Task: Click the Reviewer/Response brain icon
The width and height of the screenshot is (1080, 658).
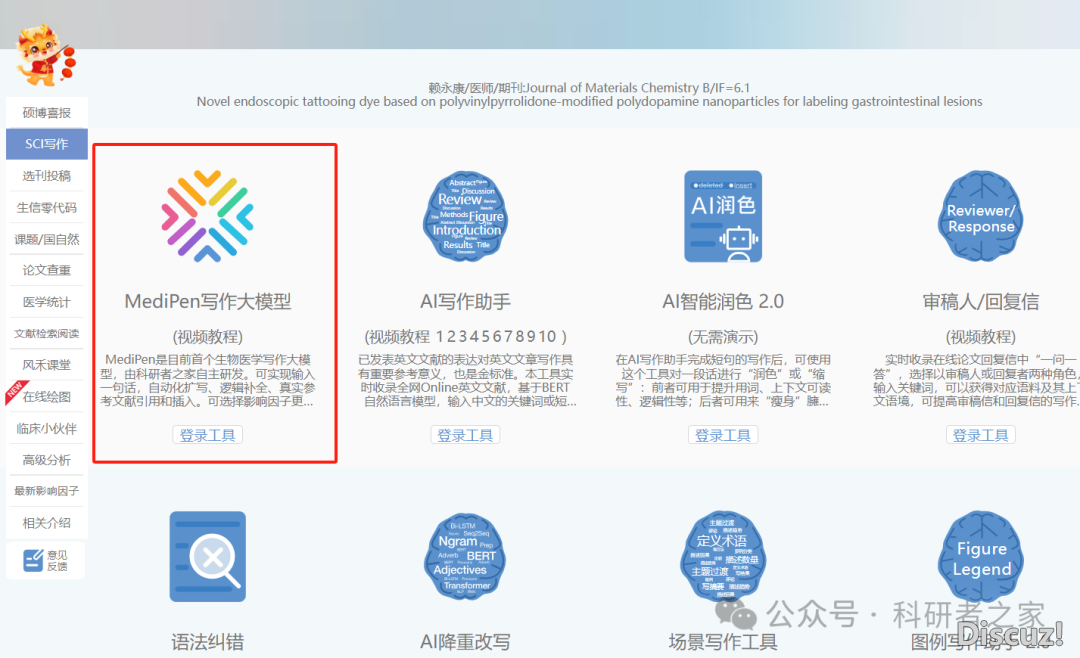Action: click(981, 216)
